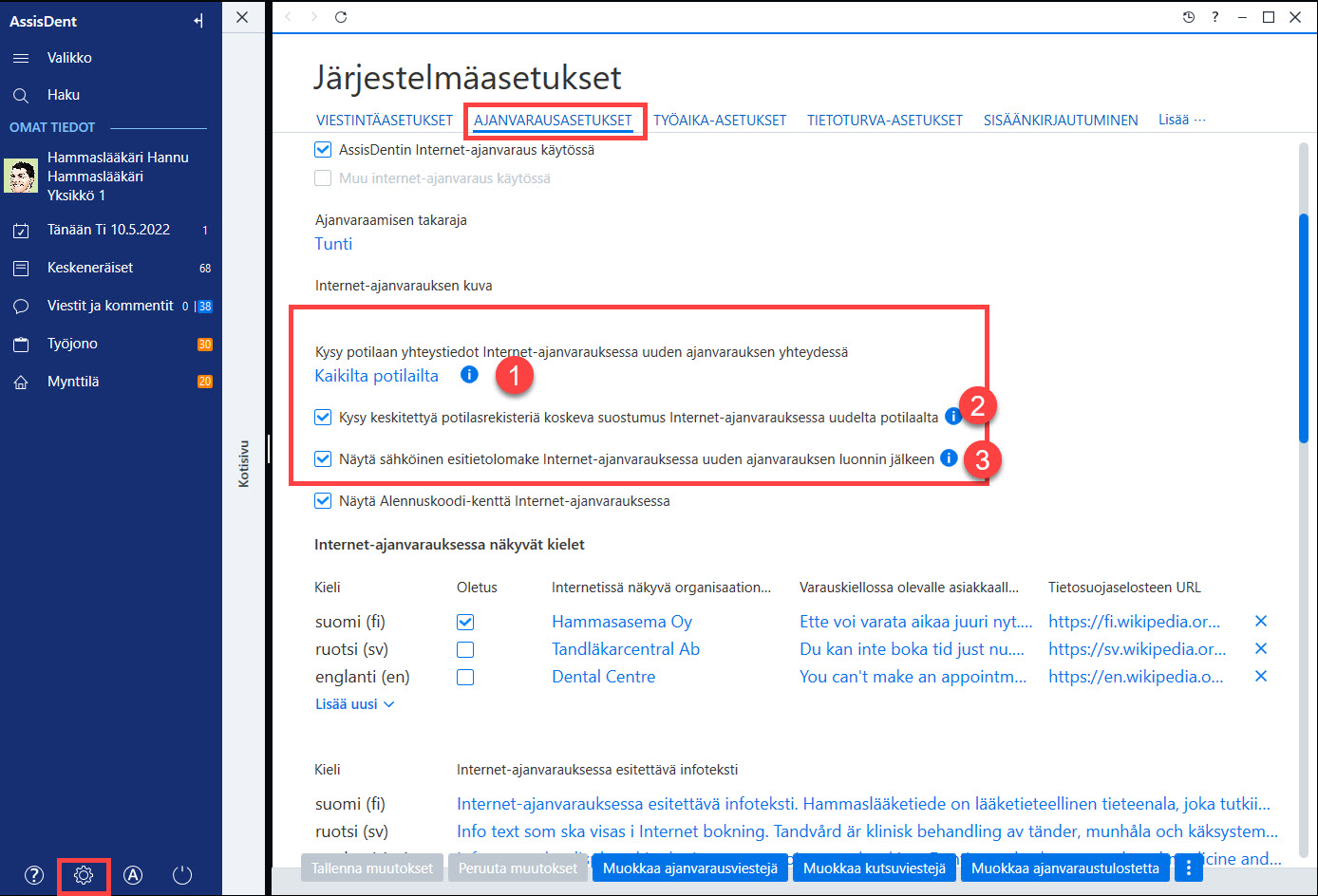Toggle Näytä Alennuskoodi-kenttä checkbox
The width and height of the screenshot is (1318, 896).
point(323,501)
